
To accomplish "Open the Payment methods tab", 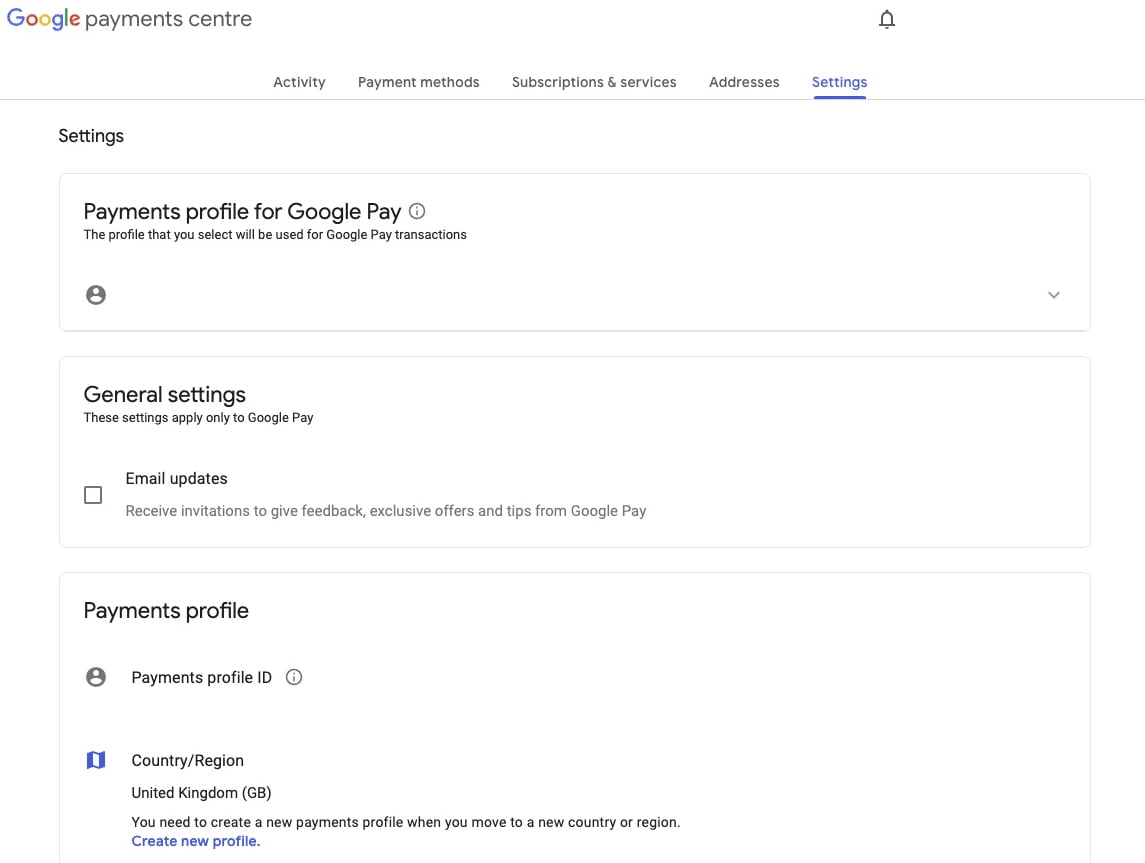I will click(418, 82).
